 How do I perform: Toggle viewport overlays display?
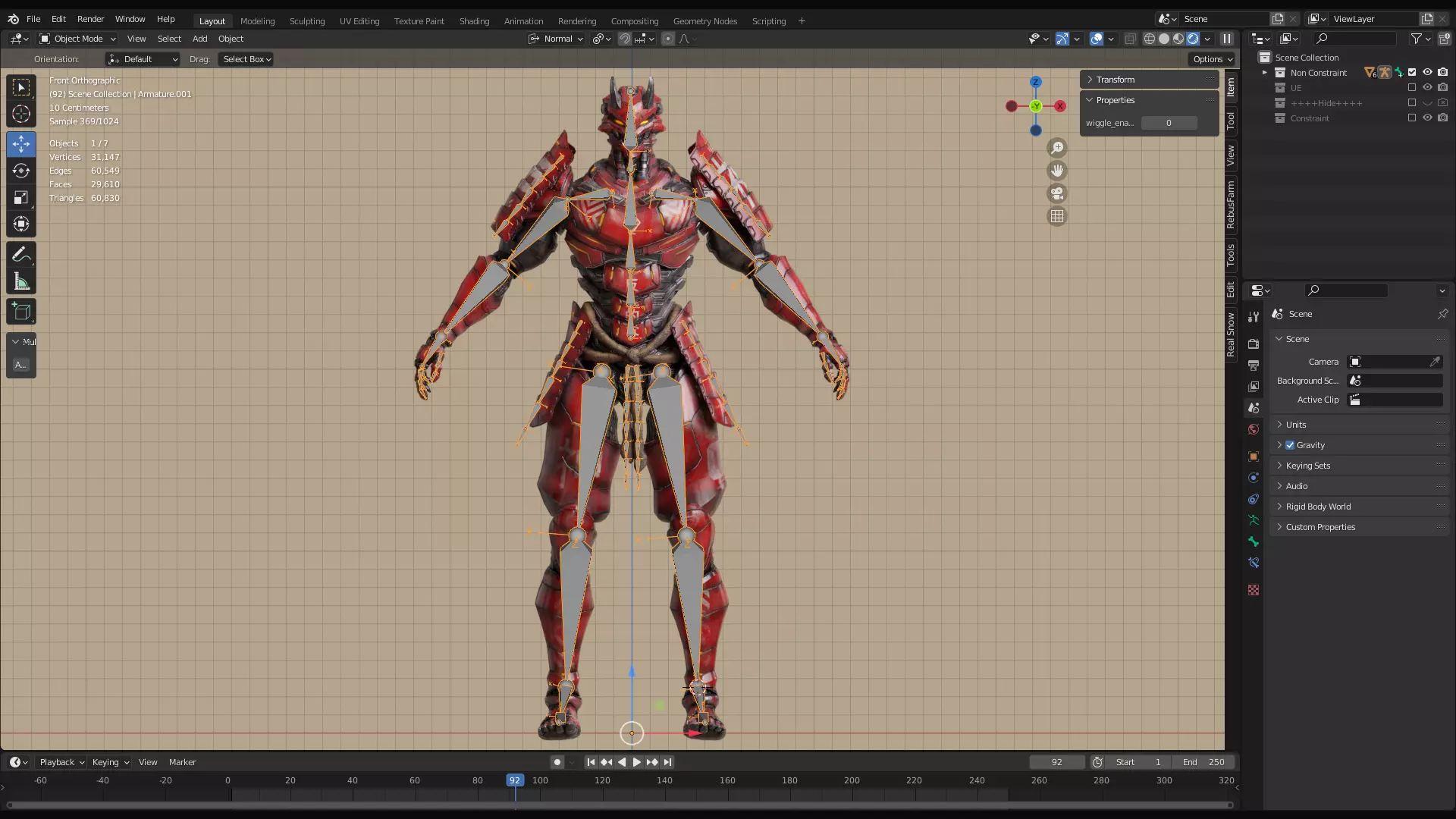pos(1097,39)
